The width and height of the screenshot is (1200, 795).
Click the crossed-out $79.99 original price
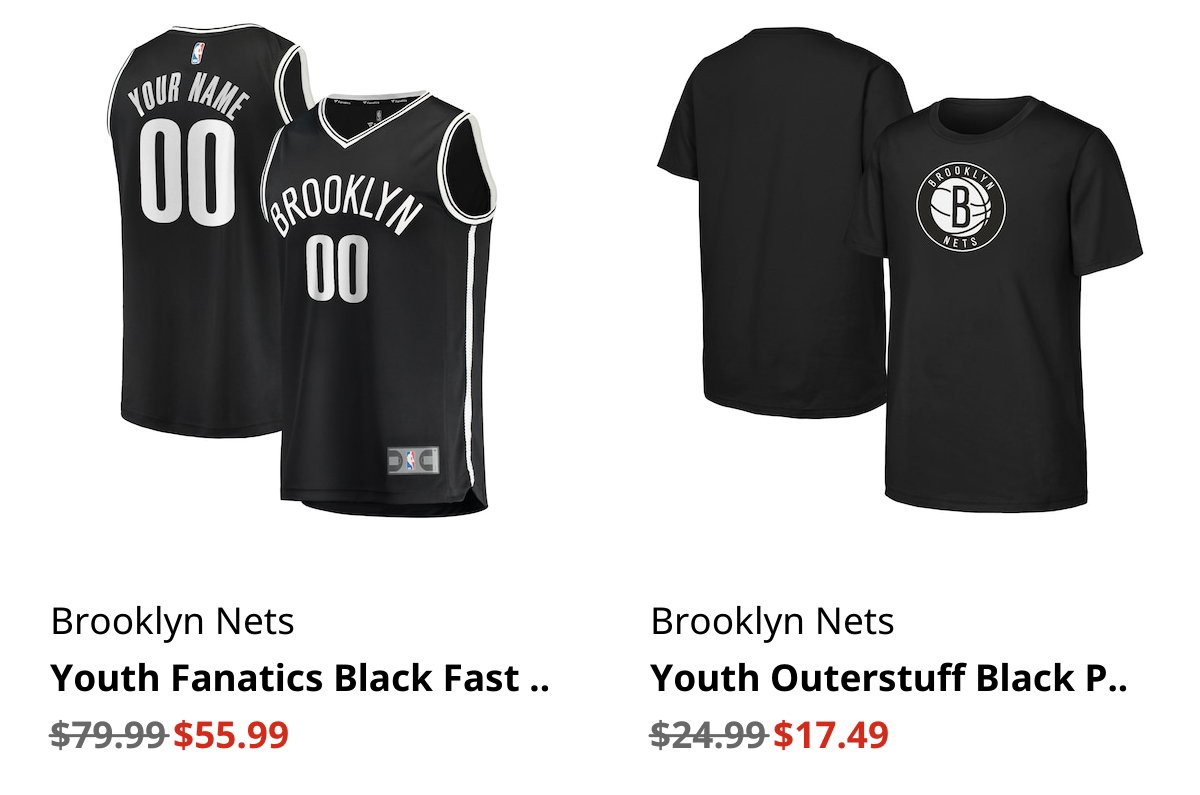[109, 736]
